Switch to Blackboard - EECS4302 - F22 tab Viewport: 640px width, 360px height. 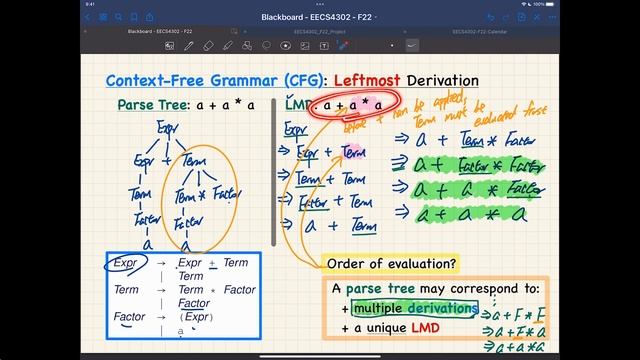coord(160,31)
